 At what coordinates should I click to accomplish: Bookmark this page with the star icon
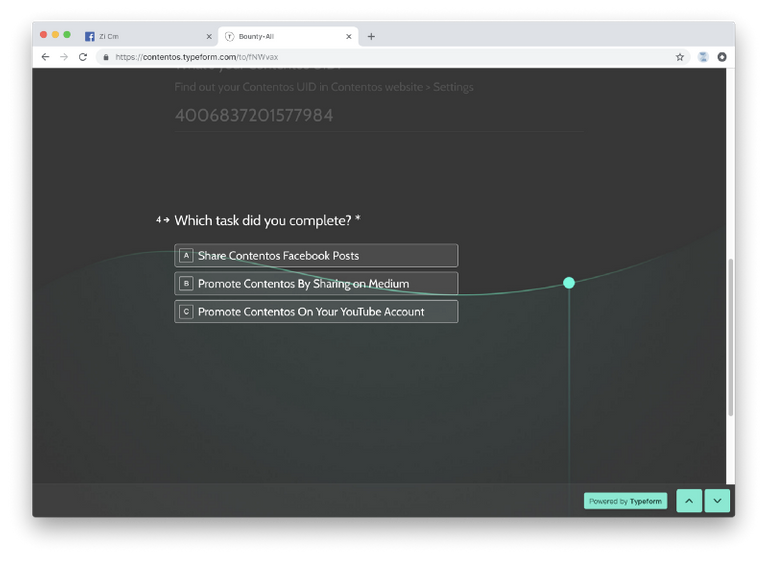pyautogui.click(x=680, y=57)
